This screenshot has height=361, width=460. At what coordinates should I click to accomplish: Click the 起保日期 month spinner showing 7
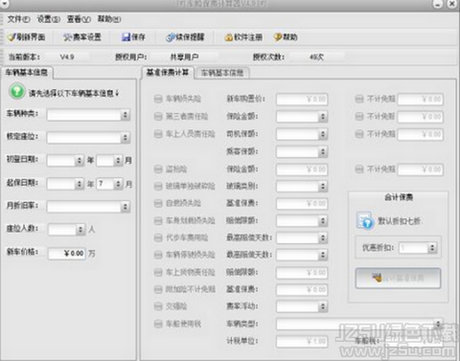pyautogui.click(x=110, y=184)
